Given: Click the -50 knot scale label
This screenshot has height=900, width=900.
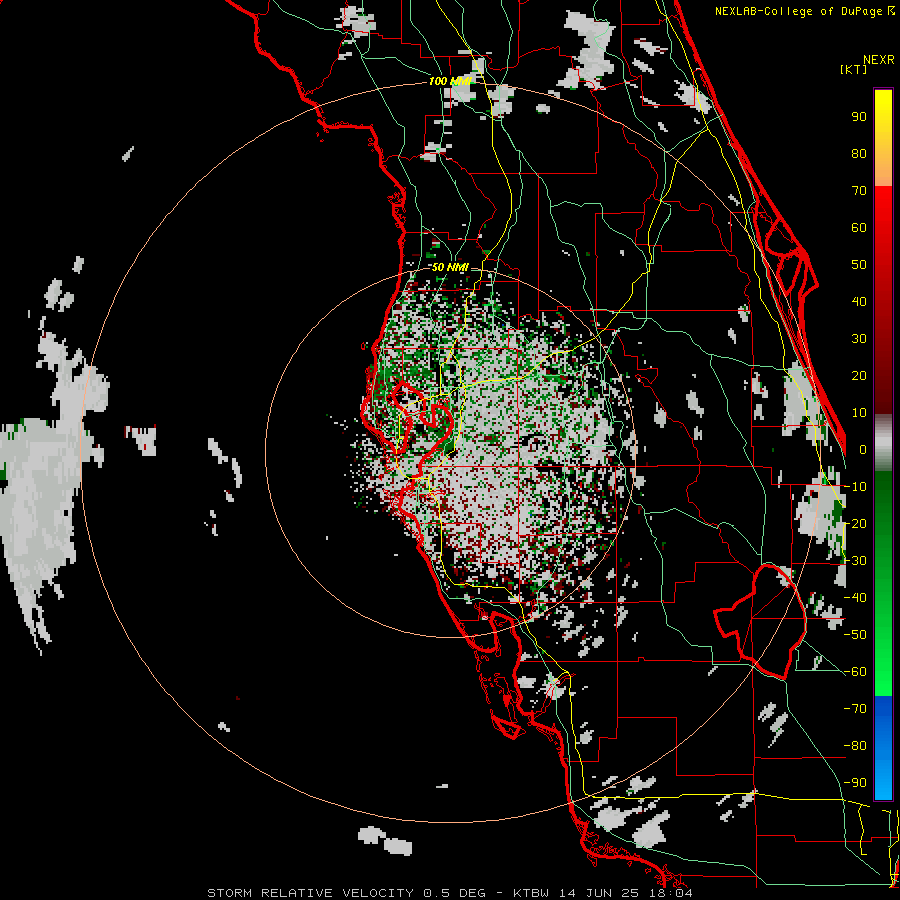Looking at the screenshot, I should [x=855, y=635].
